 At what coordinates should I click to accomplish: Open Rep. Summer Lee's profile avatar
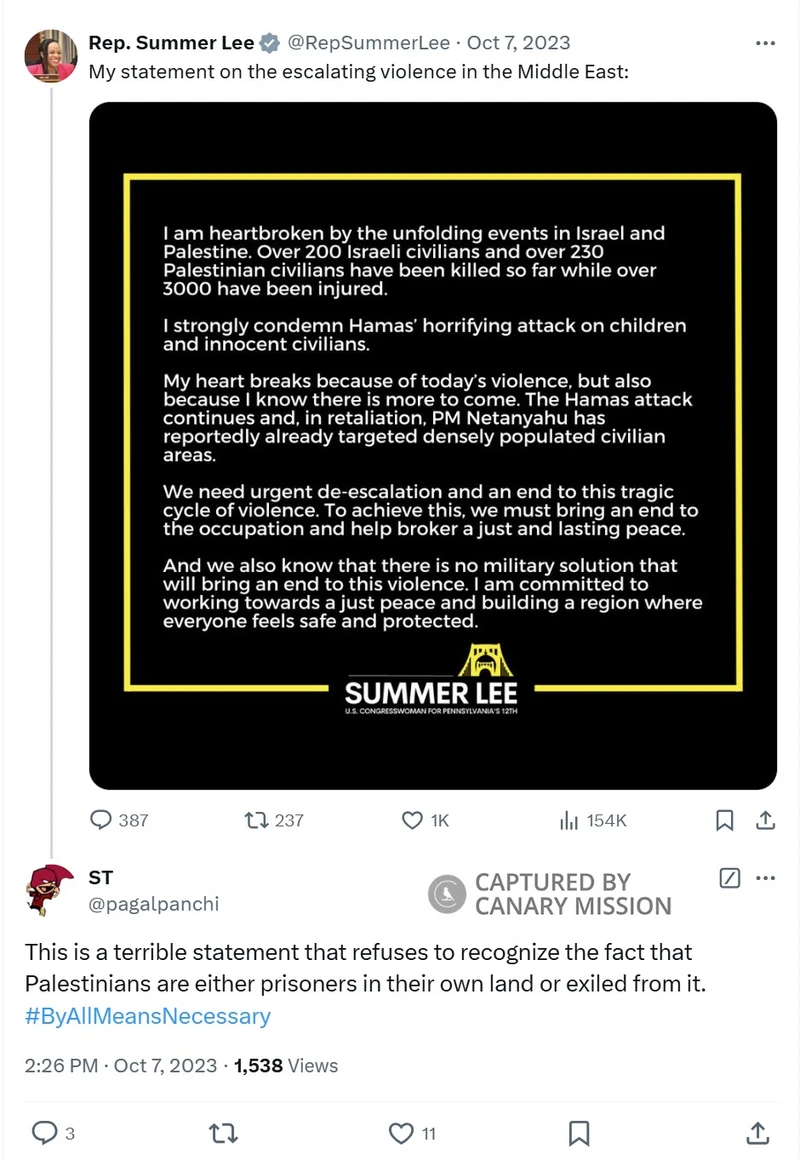coord(51,55)
